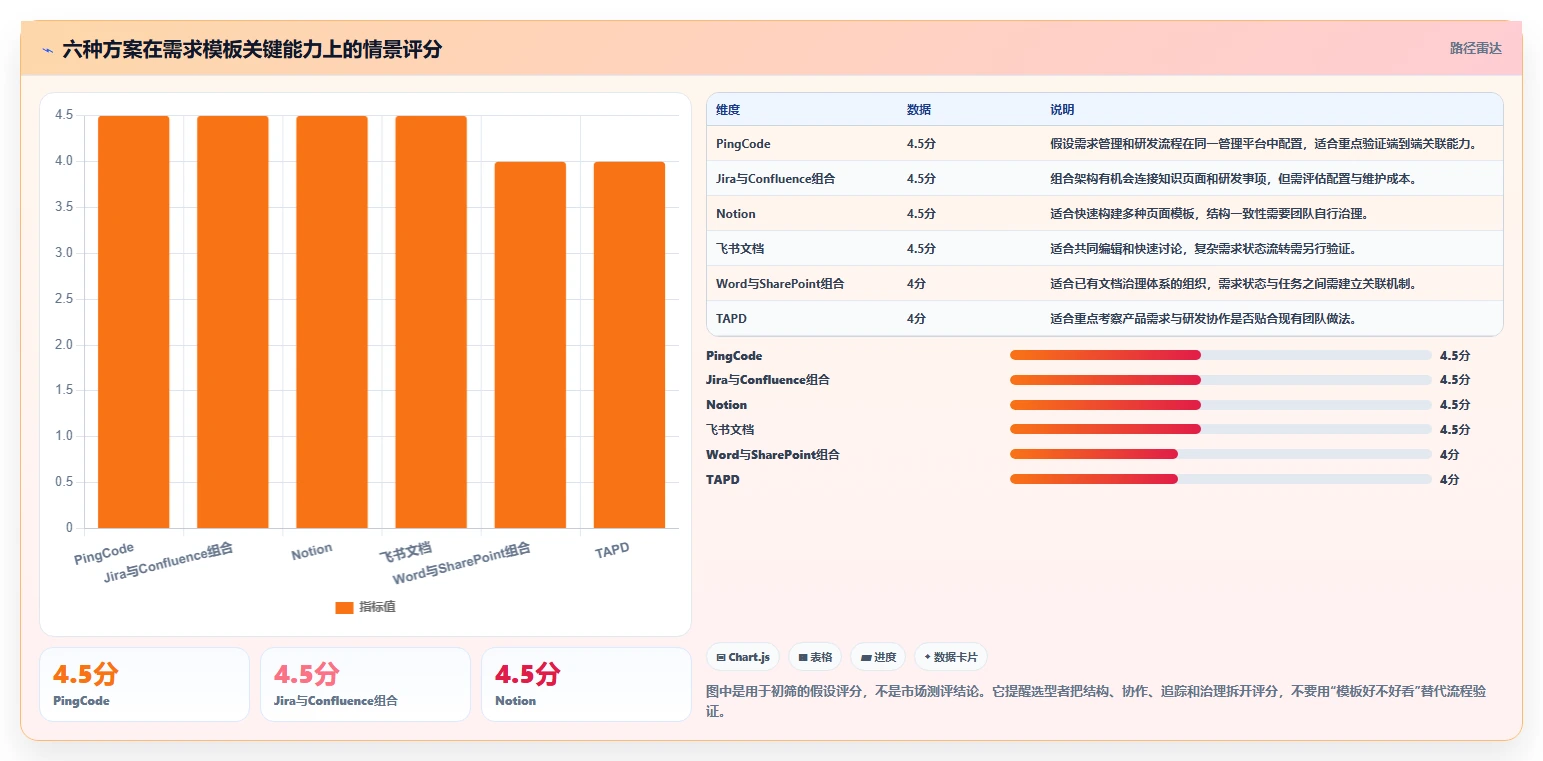Click the Chart.js tag pill
This screenshot has width=1543, height=761.
(x=743, y=657)
